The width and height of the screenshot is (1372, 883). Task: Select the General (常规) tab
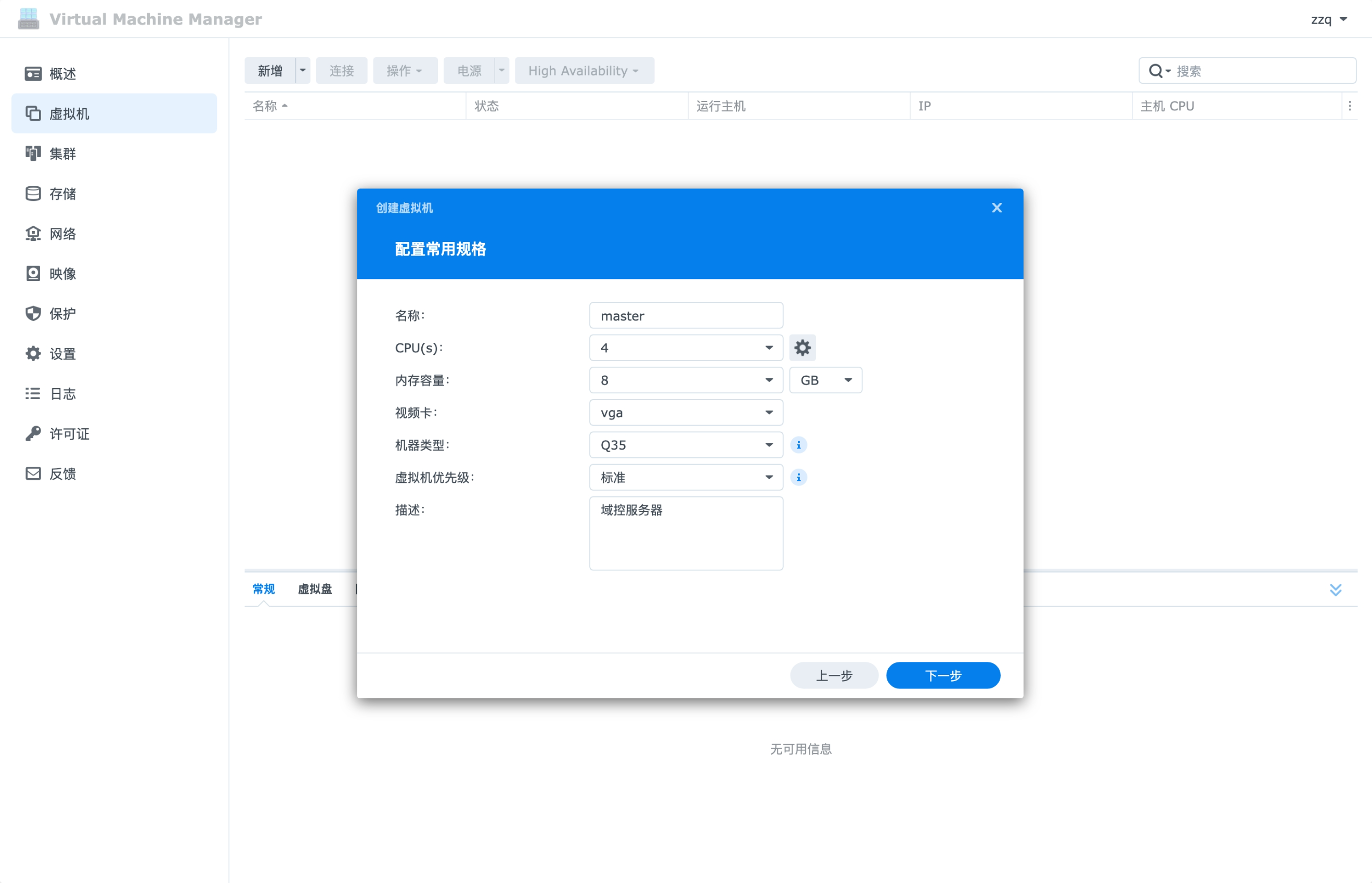click(264, 589)
